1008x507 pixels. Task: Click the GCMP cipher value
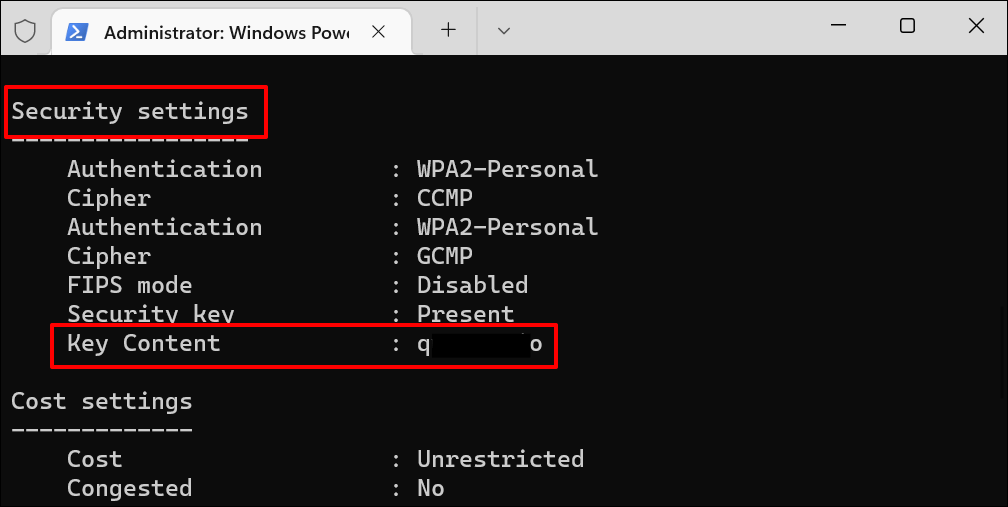pyautogui.click(x=445, y=256)
